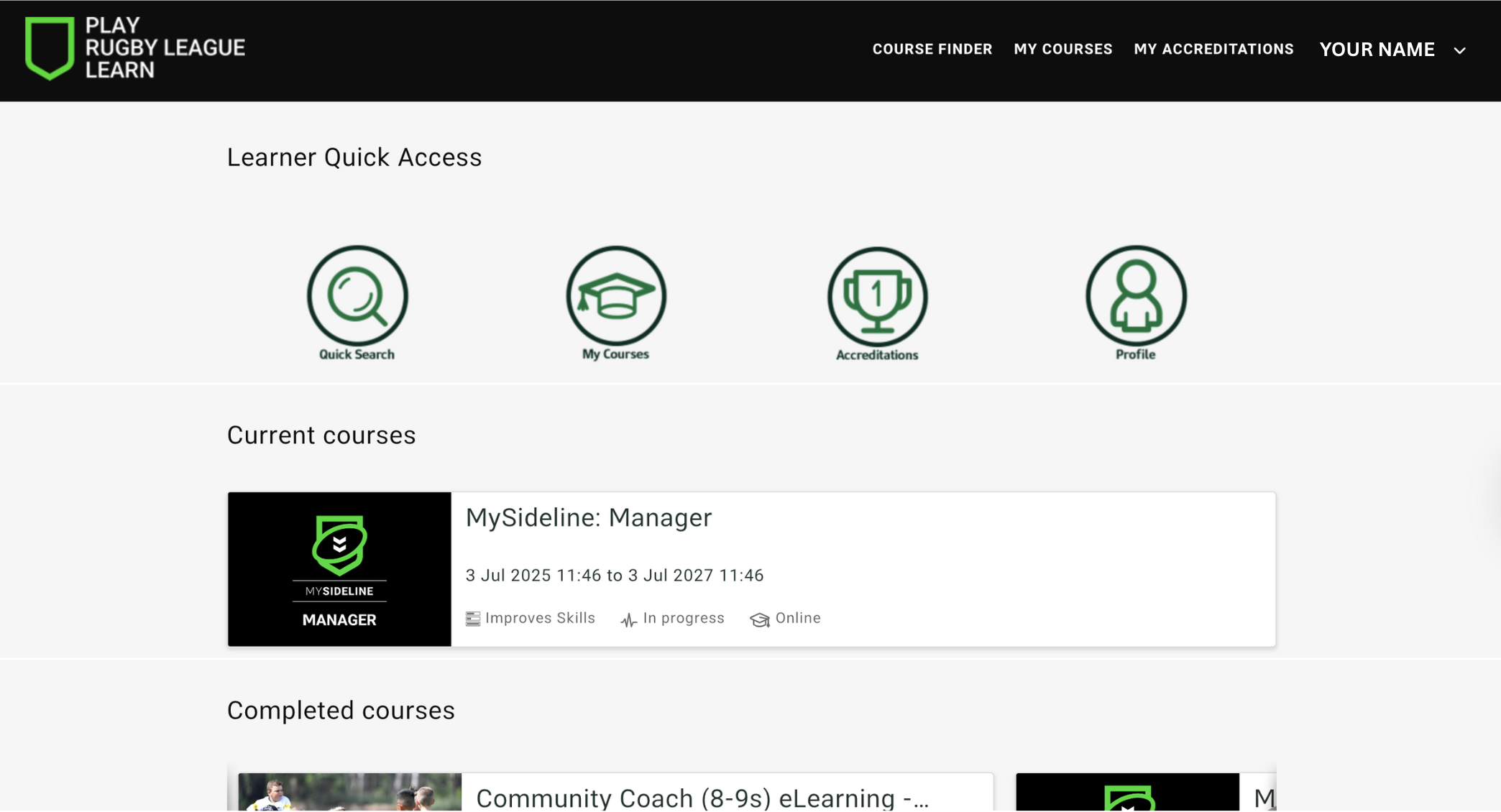Open the Accreditations trophy icon
1501x812 pixels.
[877, 296]
